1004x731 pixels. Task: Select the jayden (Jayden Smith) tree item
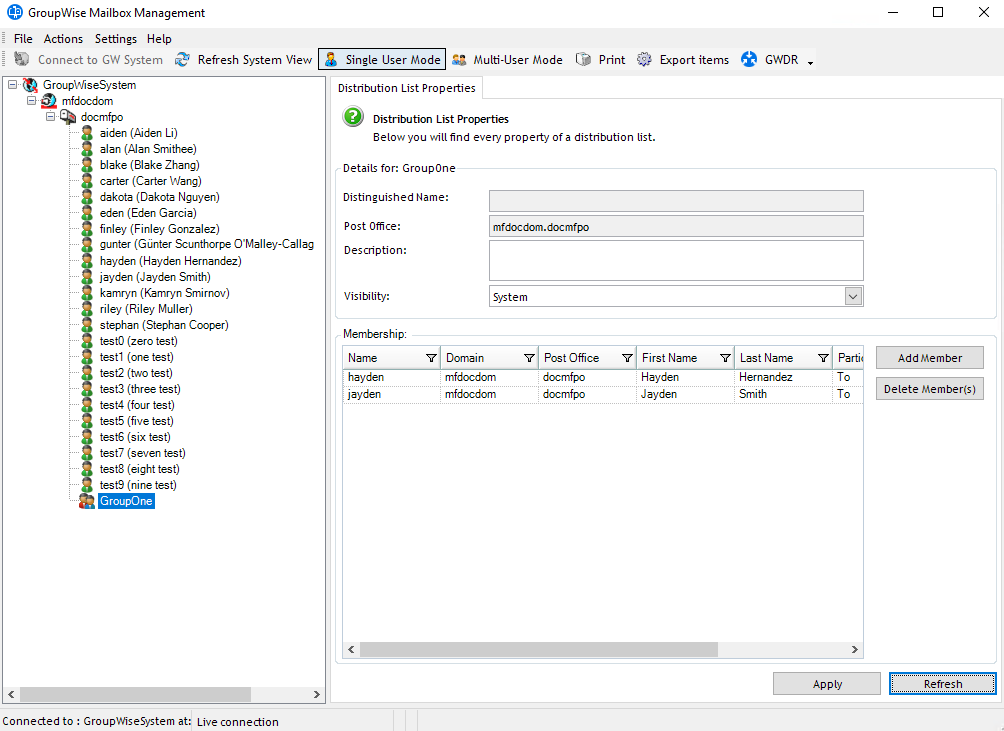click(x=155, y=277)
